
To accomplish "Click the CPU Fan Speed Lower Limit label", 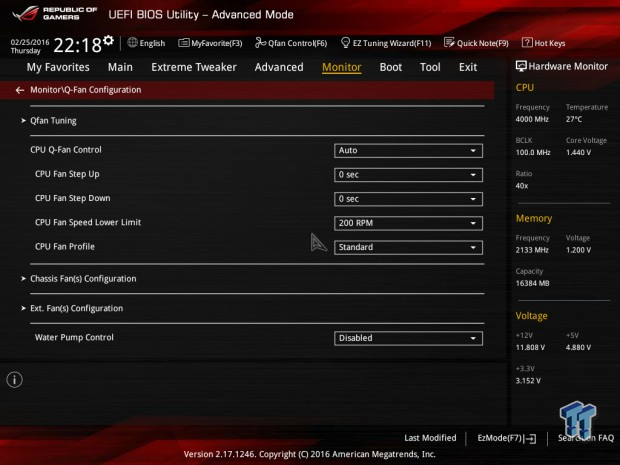I will (x=88, y=222).
